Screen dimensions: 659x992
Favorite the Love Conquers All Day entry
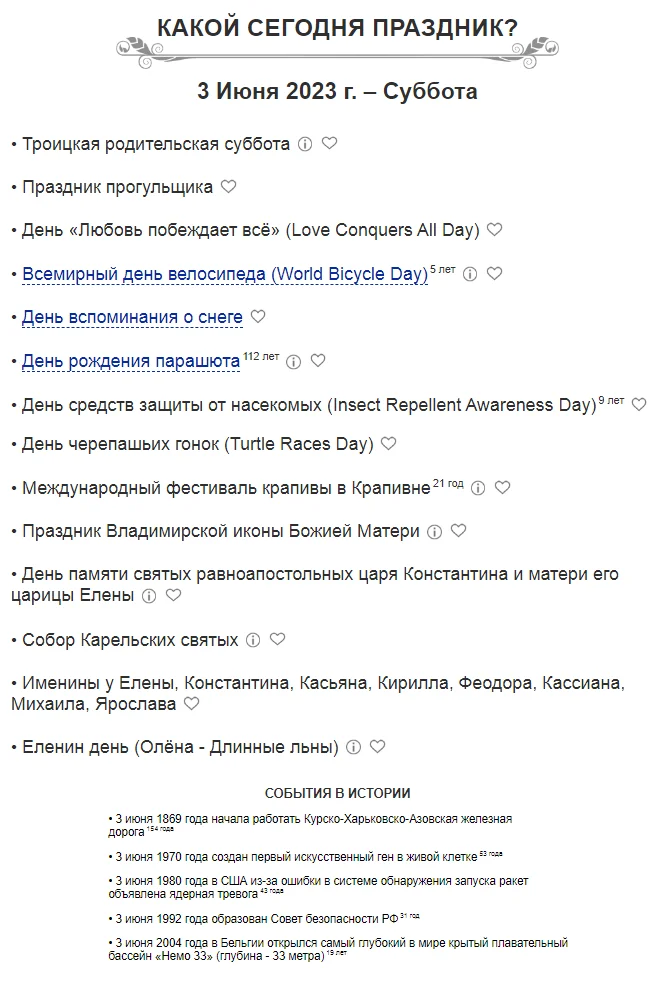coord(494,230)
